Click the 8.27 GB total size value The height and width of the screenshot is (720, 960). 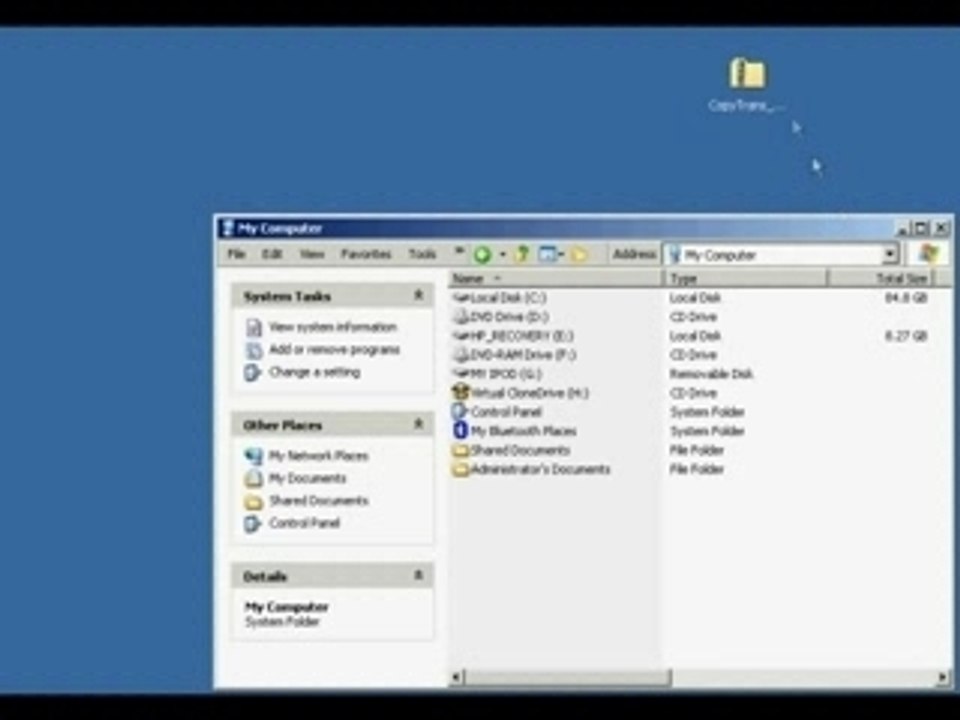pyautogui.click(x=906, y=336)
